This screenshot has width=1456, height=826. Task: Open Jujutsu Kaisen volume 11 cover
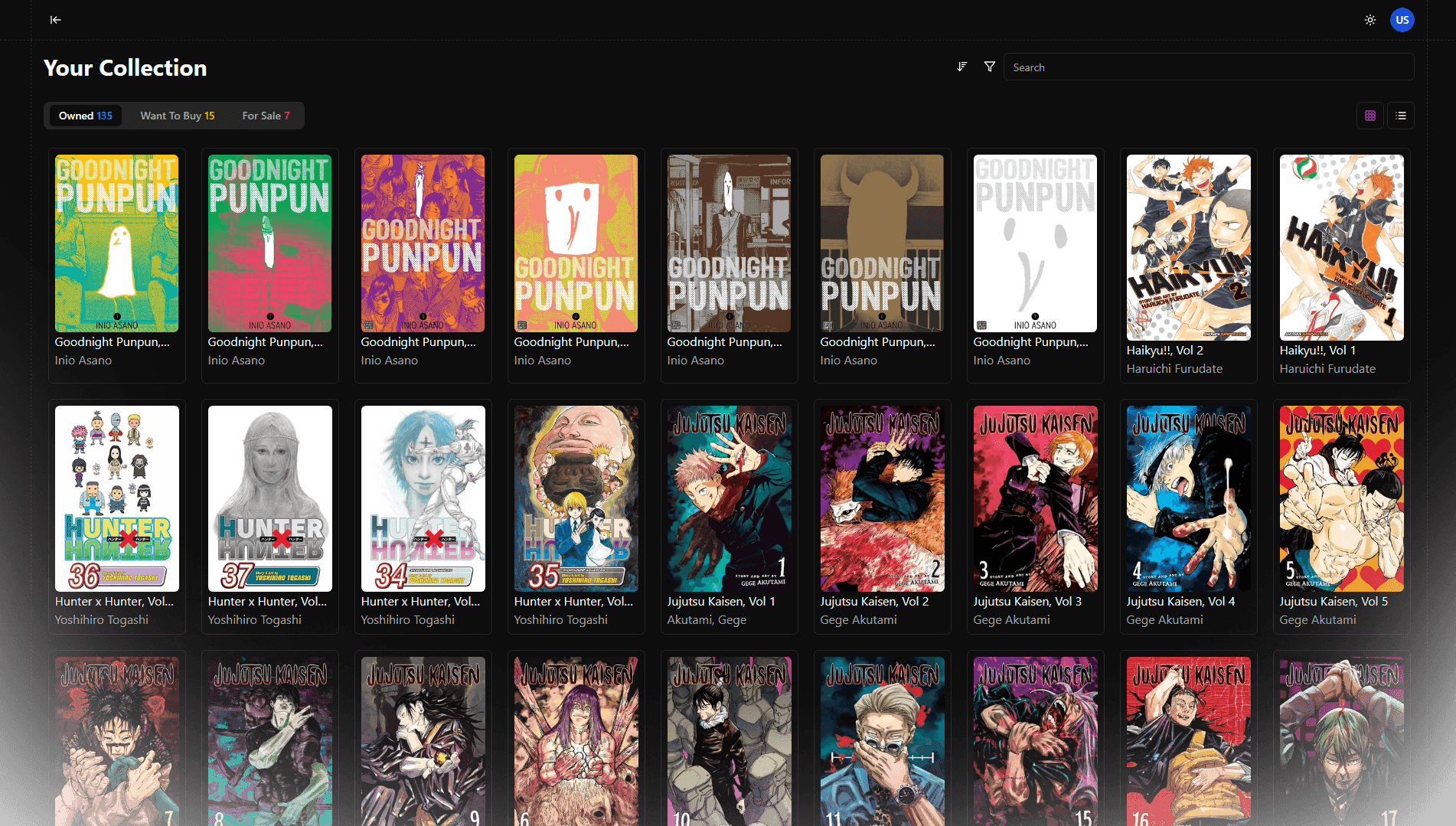coord(882,741)
